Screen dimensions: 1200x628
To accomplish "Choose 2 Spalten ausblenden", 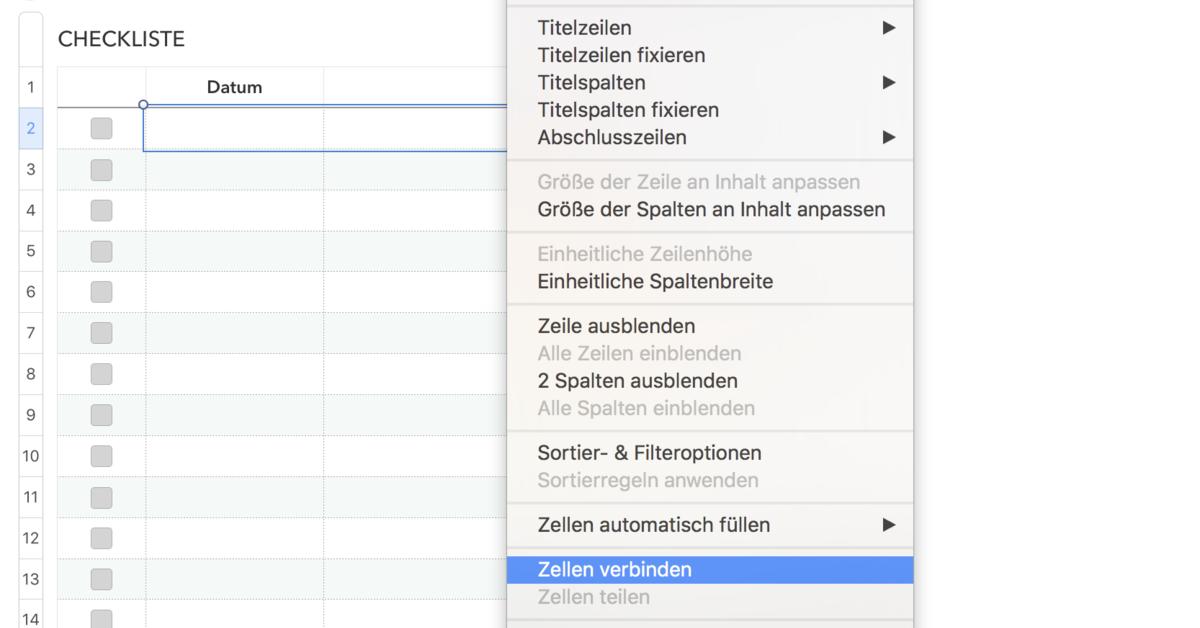I will [637, 381].
